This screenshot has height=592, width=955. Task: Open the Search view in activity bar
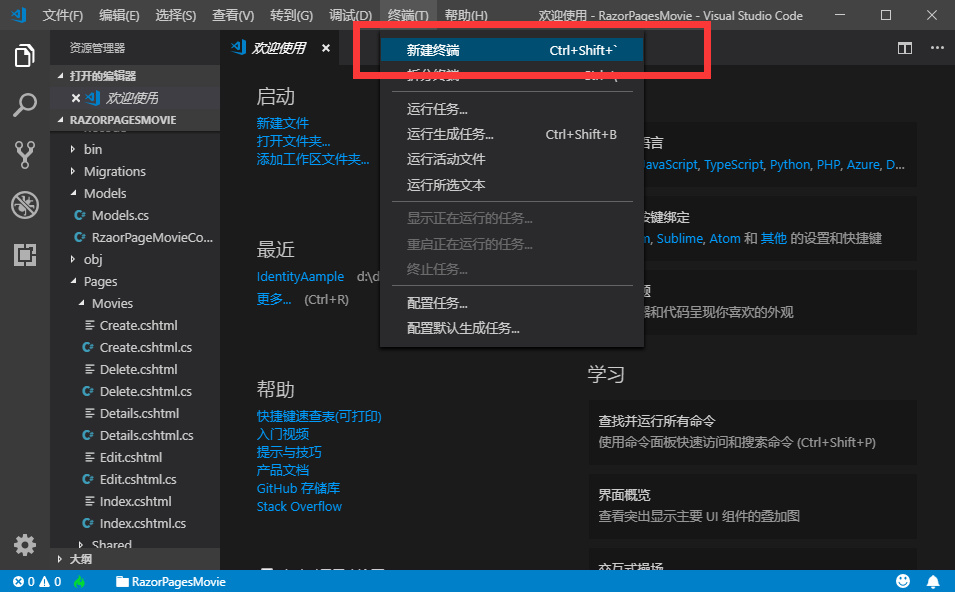(24, 105)
